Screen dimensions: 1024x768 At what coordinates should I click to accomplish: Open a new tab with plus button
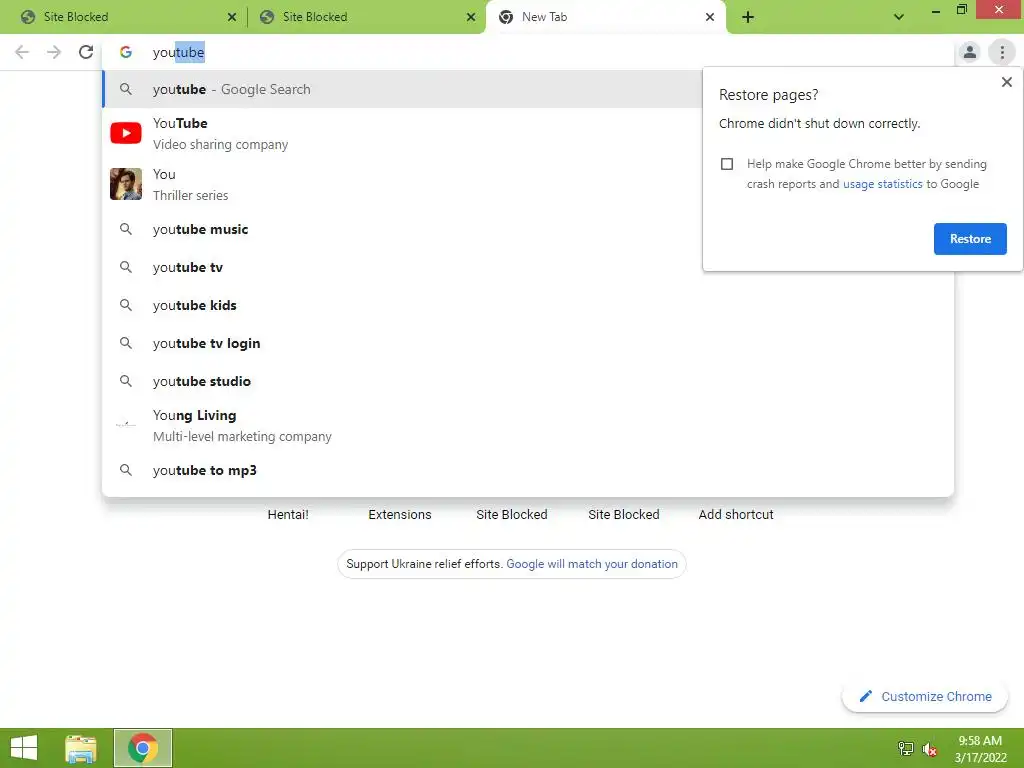[748, 17]
